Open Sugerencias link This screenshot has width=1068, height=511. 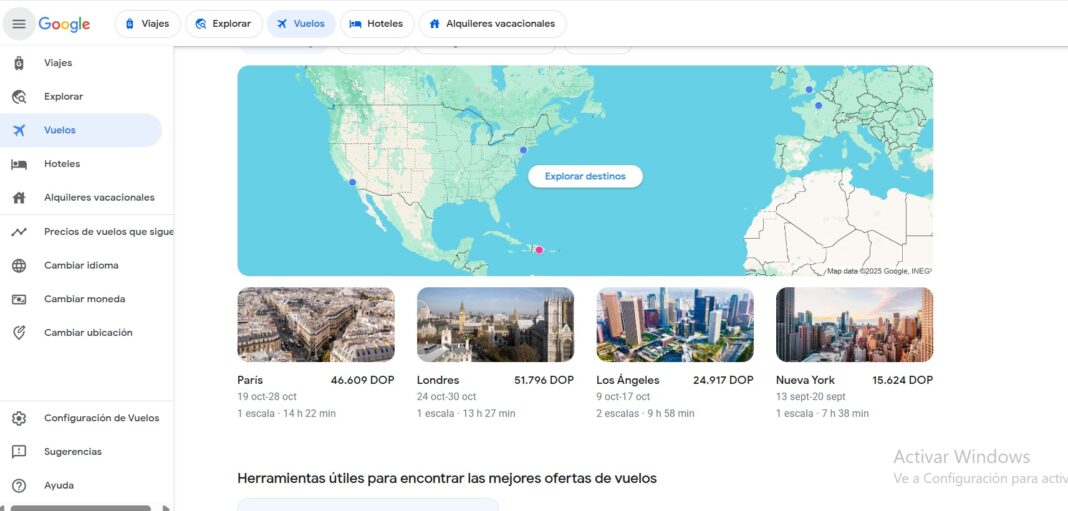pyautogui.click(x=73, y=452)
